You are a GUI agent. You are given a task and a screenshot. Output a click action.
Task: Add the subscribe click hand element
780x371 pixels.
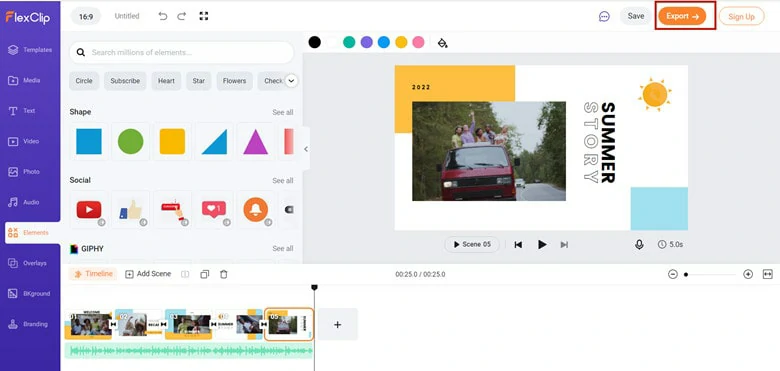tap(172, 210)
